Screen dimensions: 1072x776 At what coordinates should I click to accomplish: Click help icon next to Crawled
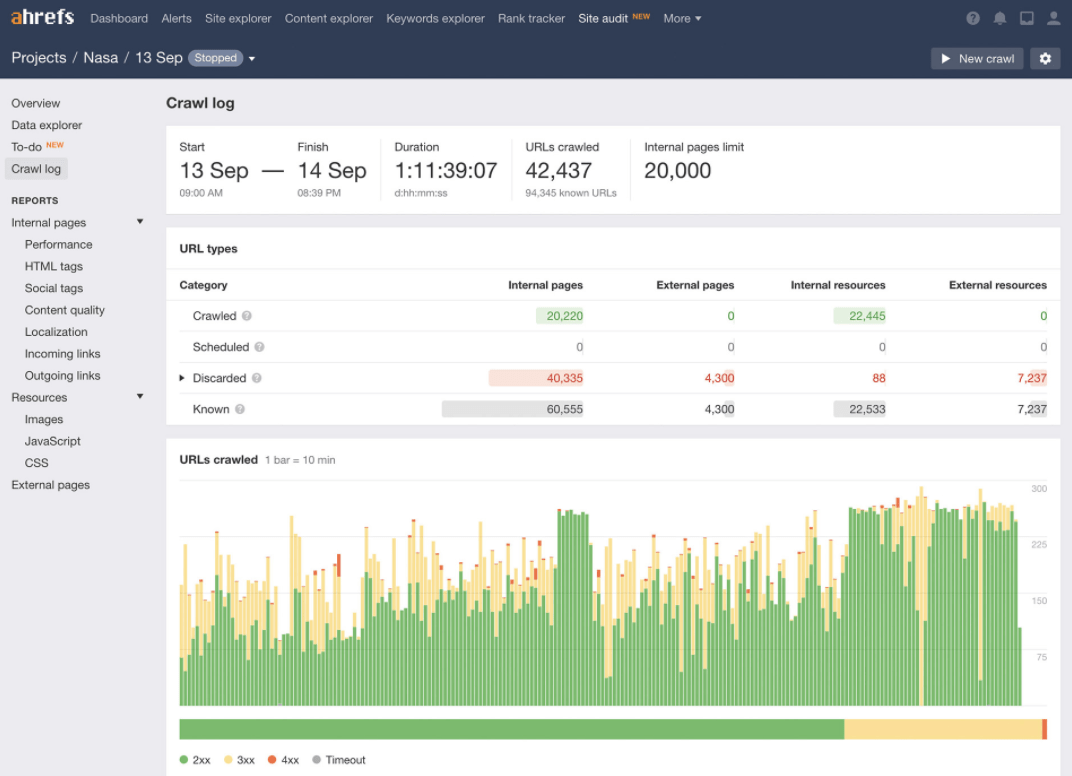(x=247, y=316)
